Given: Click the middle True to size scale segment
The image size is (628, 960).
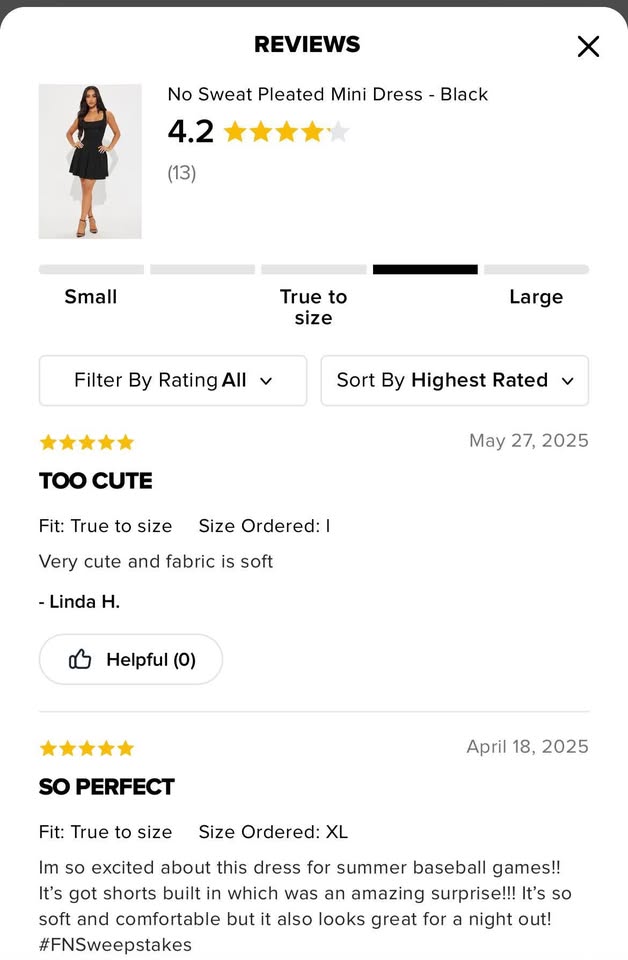Looking at the screenshot, I should click(314, 269).
